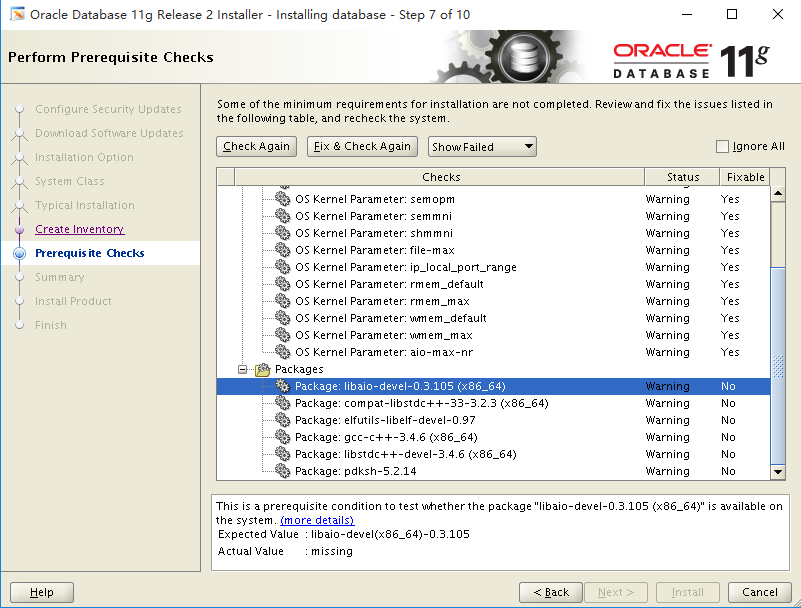Select row Package: gcc-c++-3.4.6
This screenshot has height=608, width=801.
tap(493, 437)
